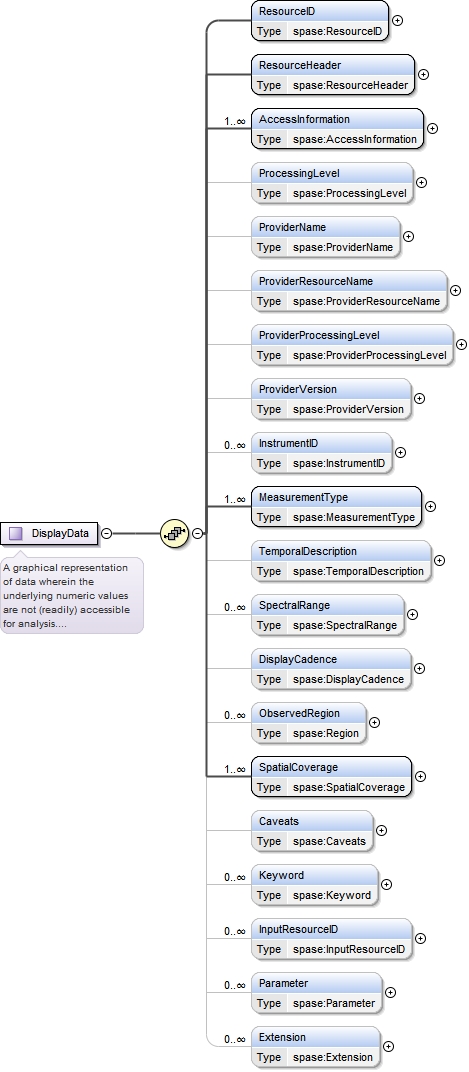Expand the DisplayCadence plus icon
469x1072 pixels.
(x=420, y=669)
